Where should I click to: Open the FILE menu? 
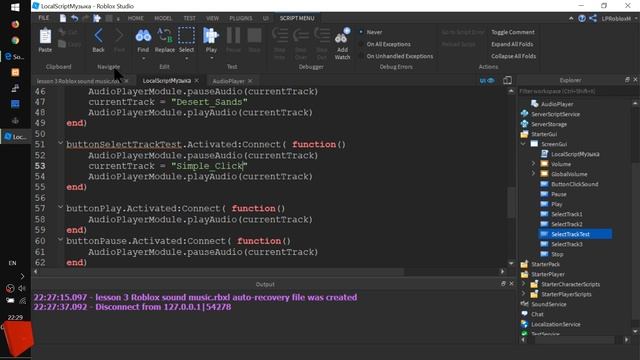point(43,18)
